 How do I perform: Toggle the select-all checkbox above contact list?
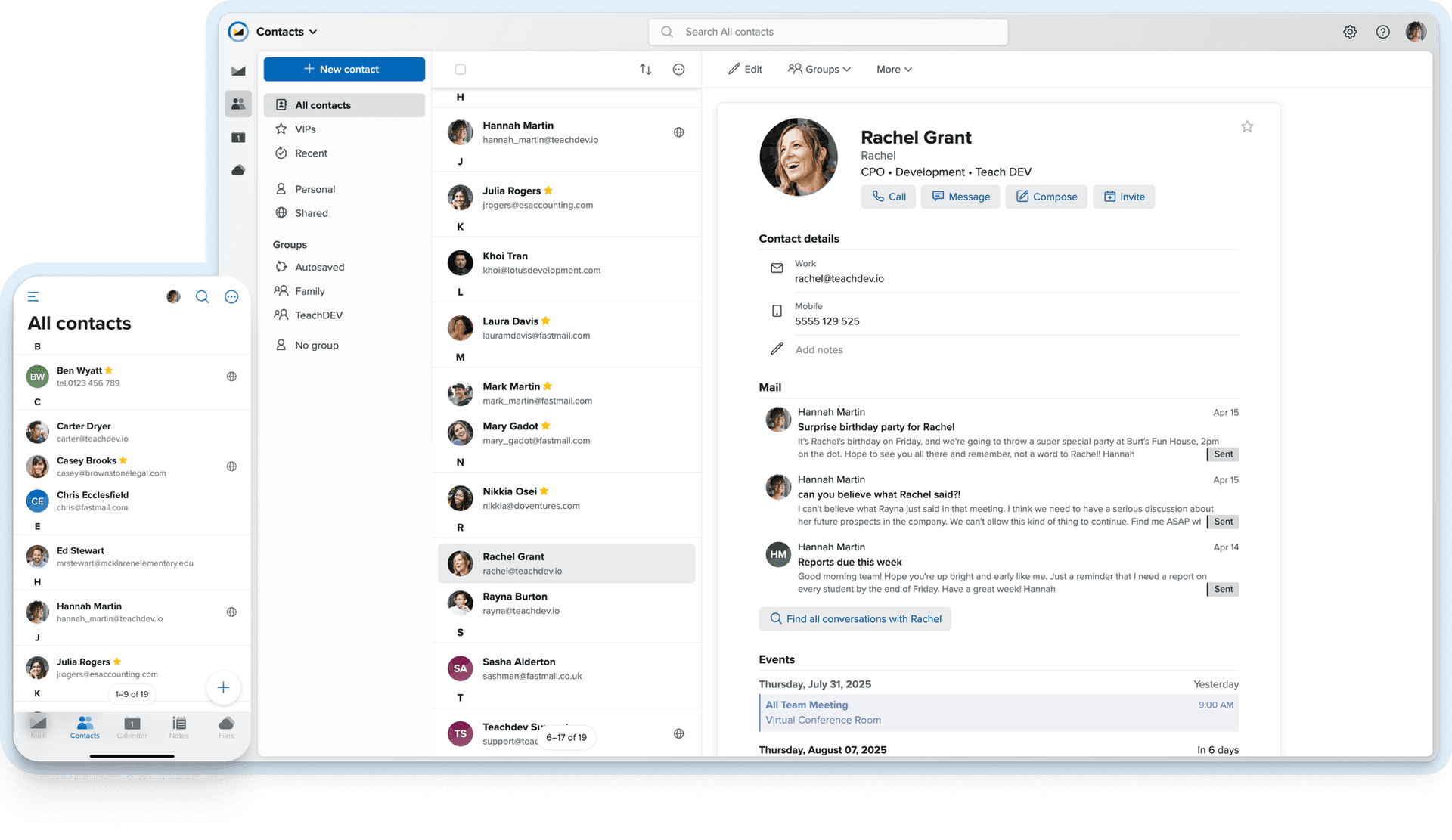[x=460, y=70]
